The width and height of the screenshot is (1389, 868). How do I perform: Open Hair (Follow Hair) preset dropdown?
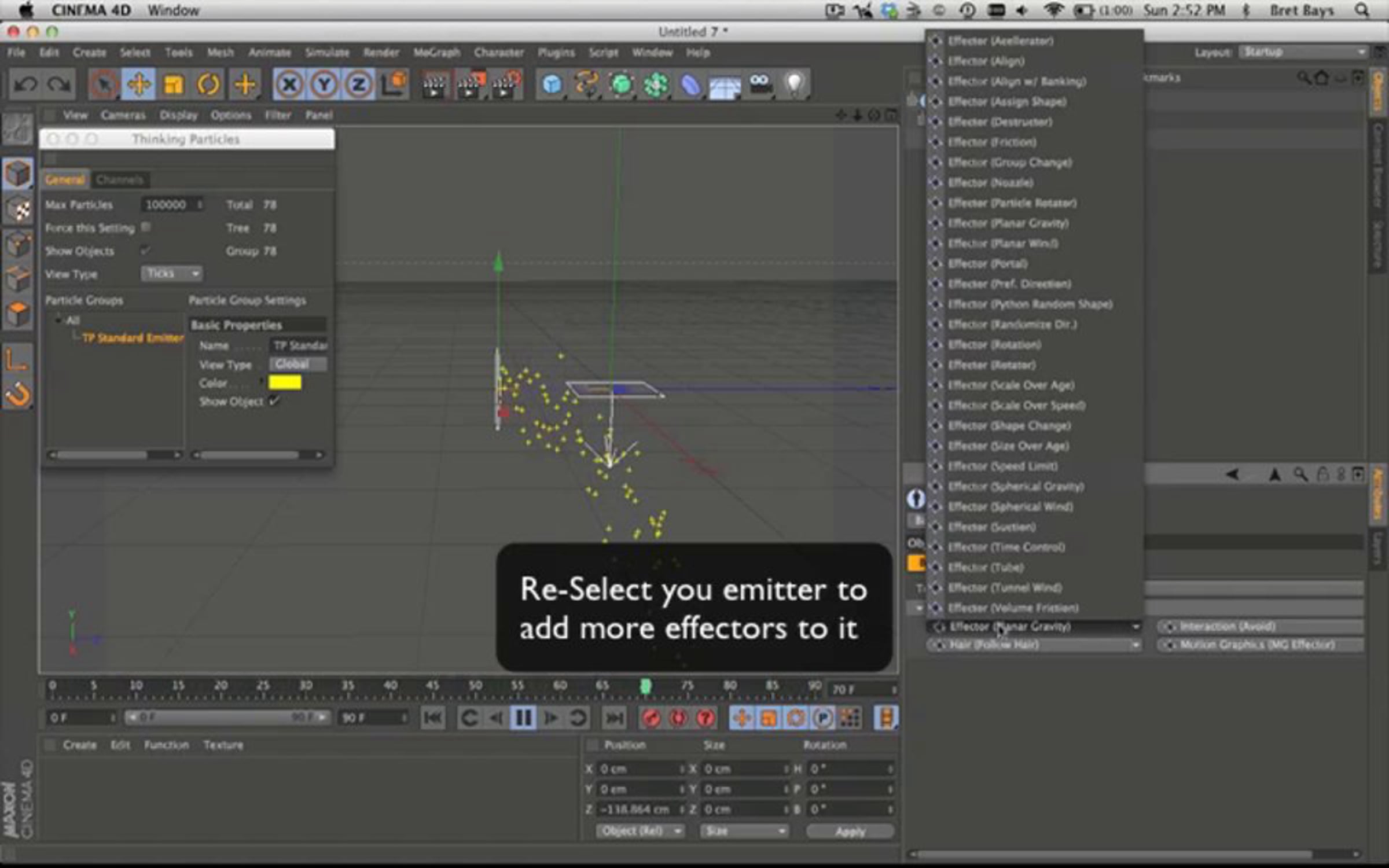pos(1035,645)
